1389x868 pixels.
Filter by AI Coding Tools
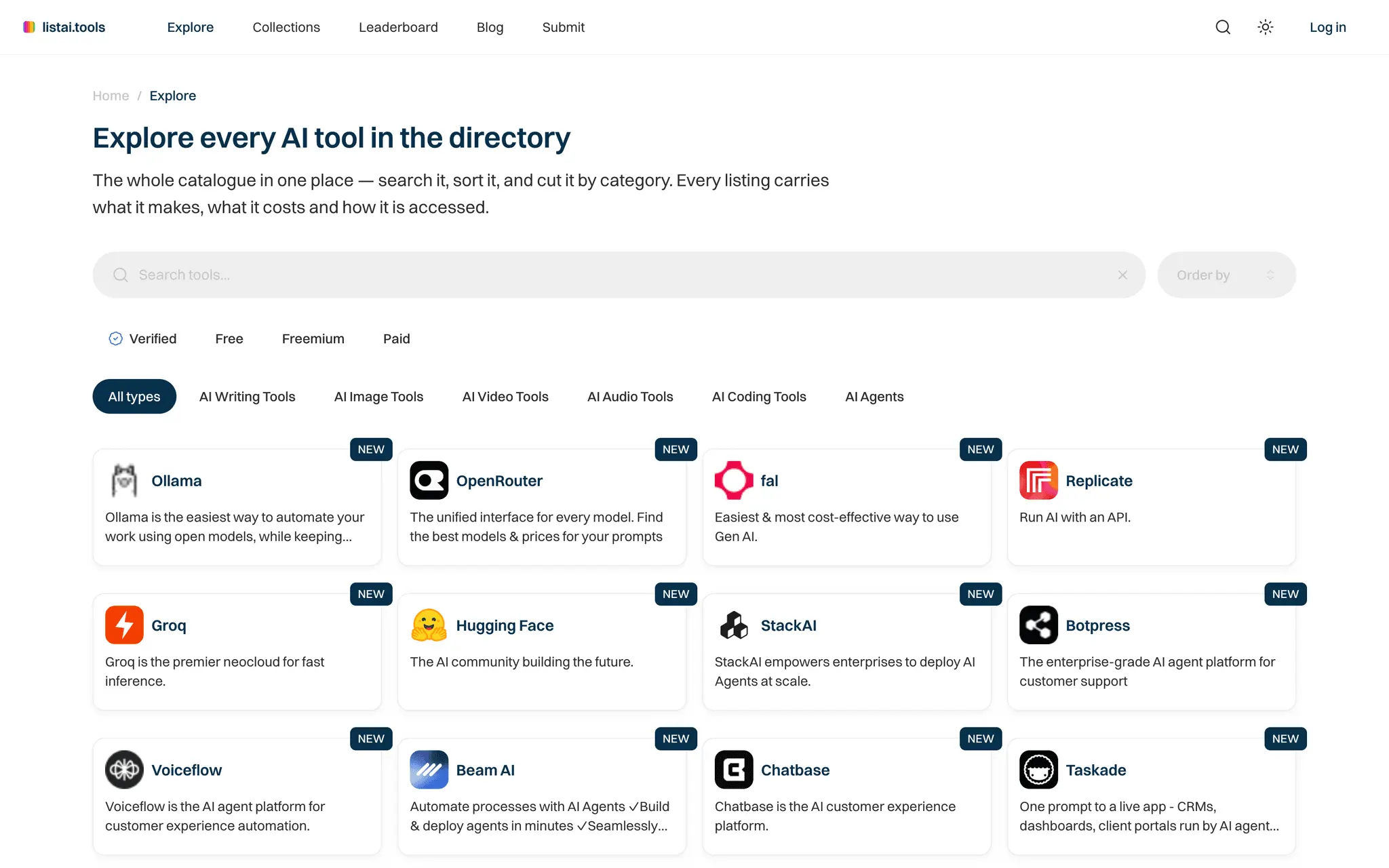click(759, 397)
